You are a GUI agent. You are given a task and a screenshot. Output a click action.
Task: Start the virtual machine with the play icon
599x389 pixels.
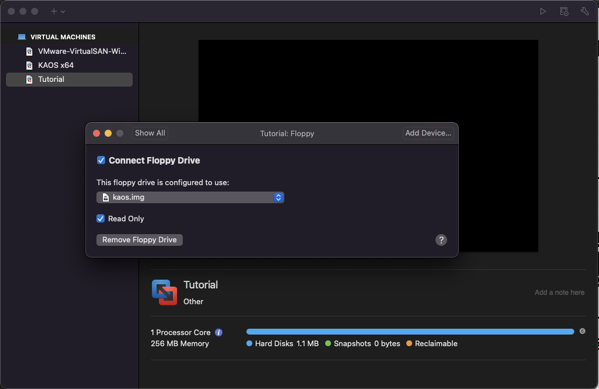click(x=542, y=11)
